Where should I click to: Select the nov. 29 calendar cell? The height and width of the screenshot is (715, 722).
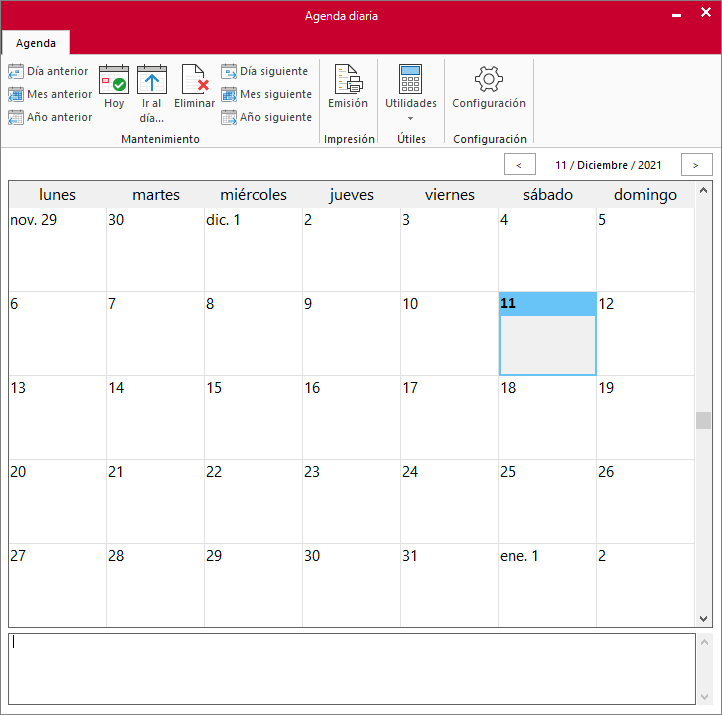coord(58,250)
